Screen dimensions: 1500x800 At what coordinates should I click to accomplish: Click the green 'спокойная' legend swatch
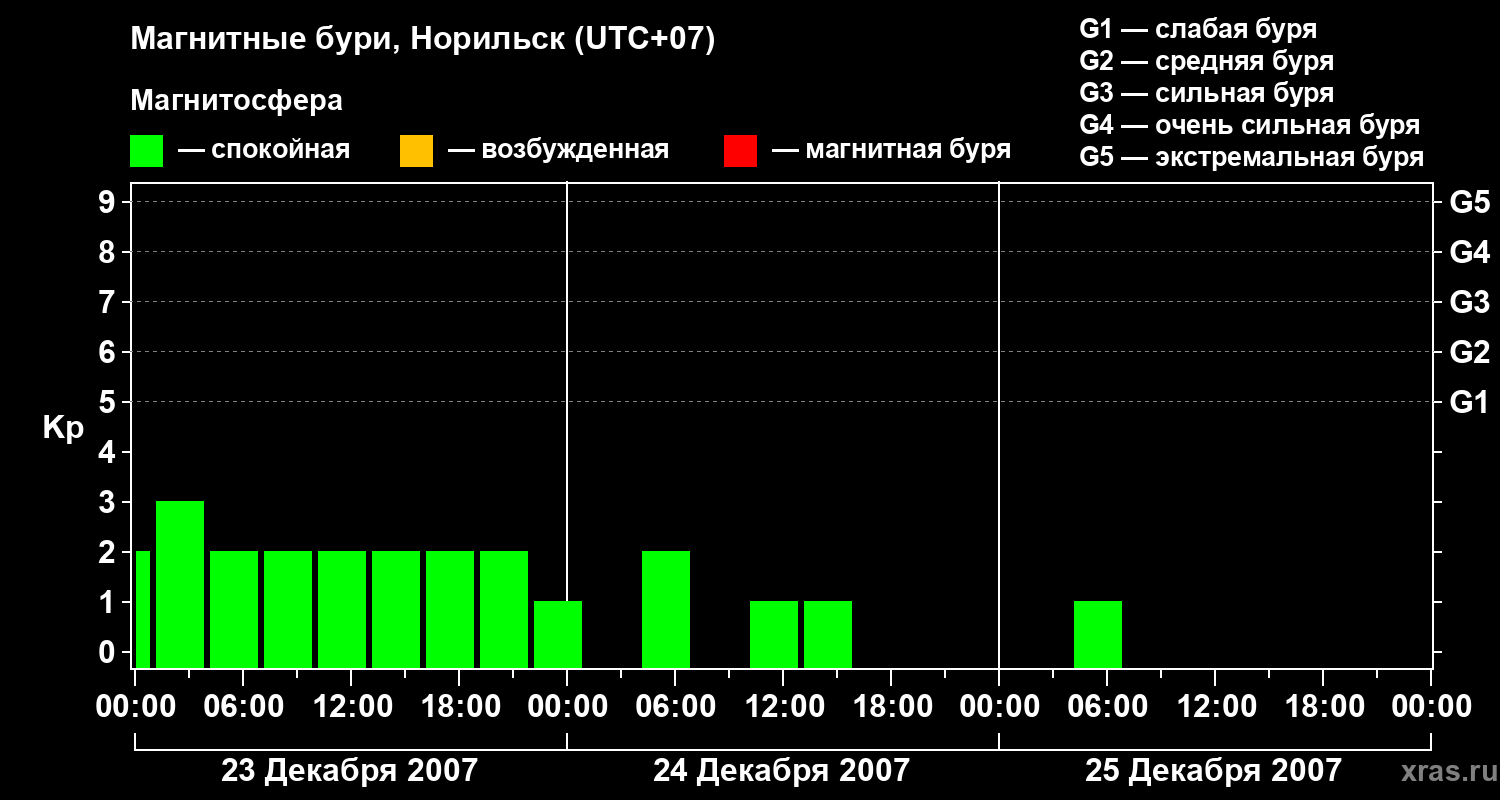tap(146, 151)
